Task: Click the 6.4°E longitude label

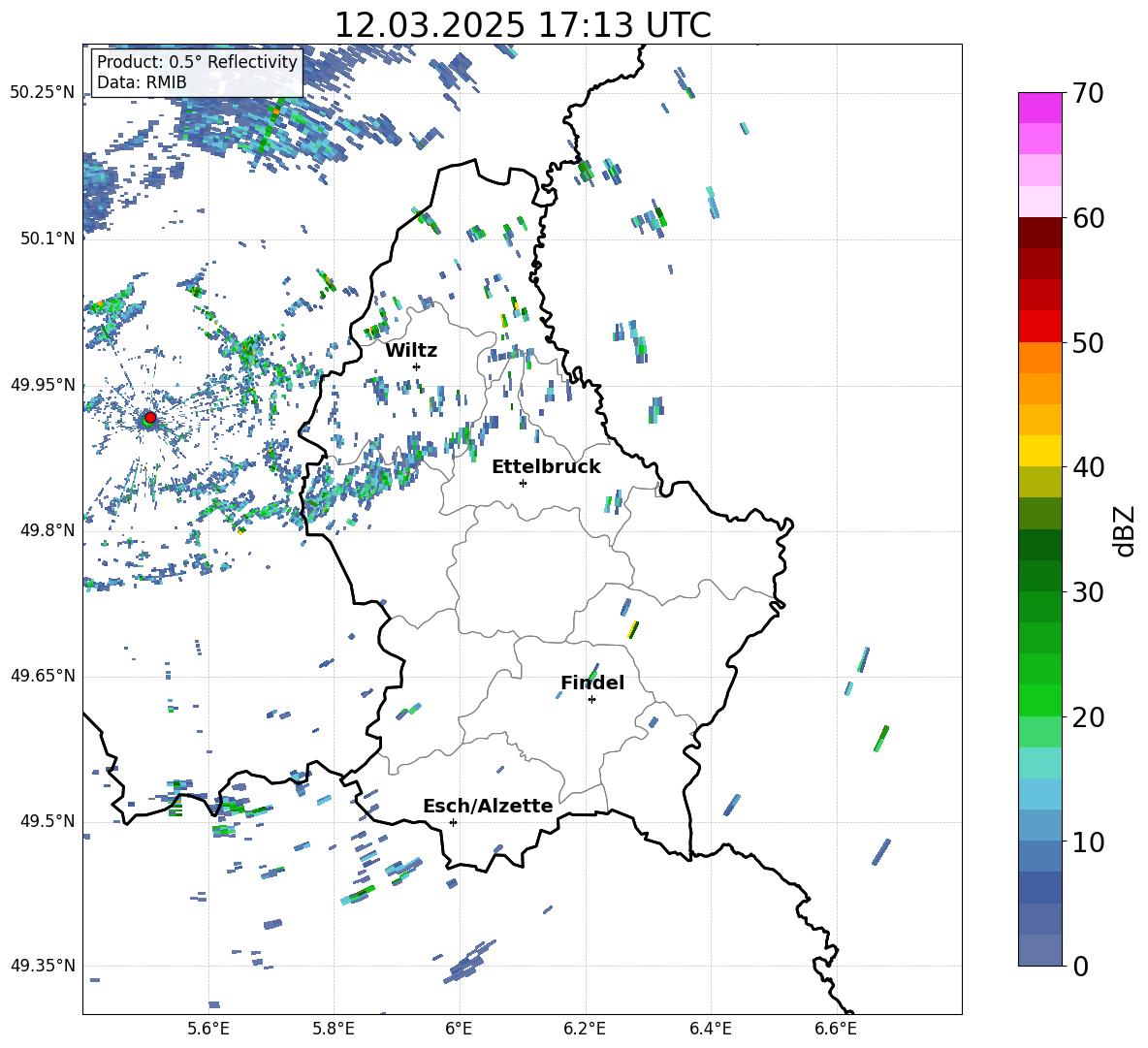Action: coord(710,1029)
